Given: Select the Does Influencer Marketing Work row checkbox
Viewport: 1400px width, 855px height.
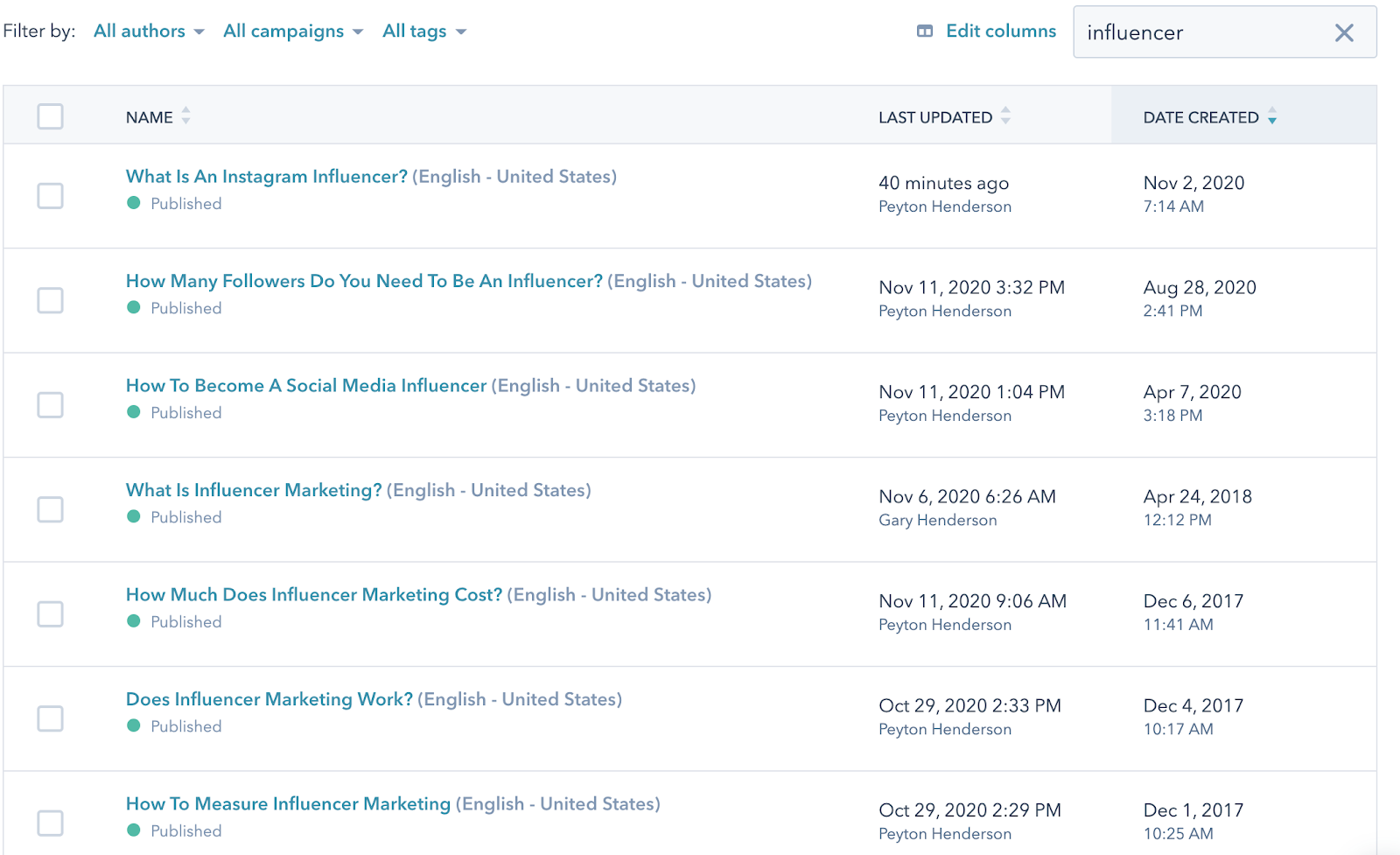Looking at the screenshot, I should 51,718.
